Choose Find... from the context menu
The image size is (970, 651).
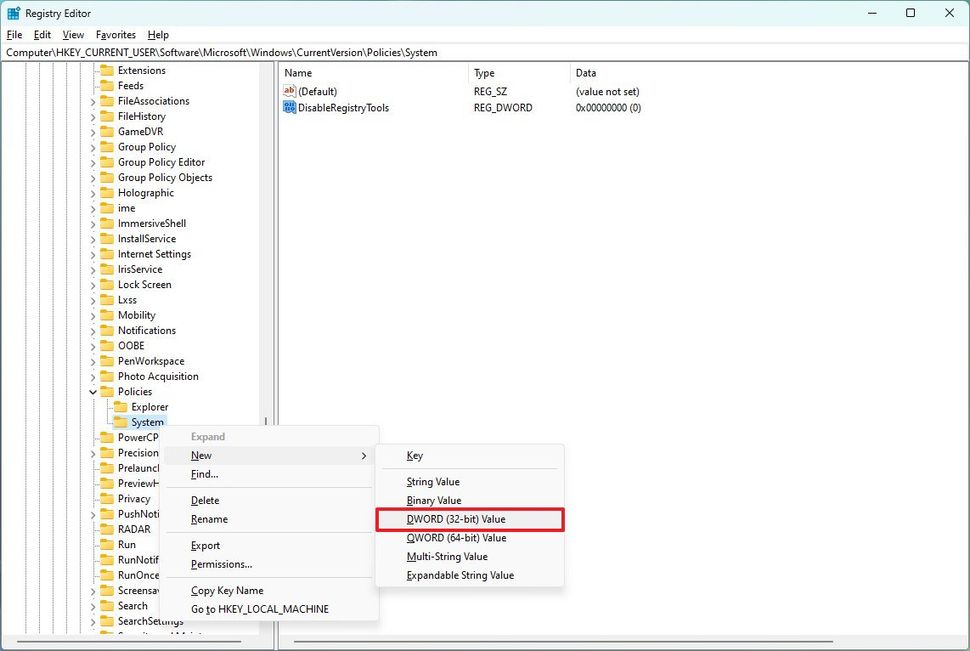(204, 474)
